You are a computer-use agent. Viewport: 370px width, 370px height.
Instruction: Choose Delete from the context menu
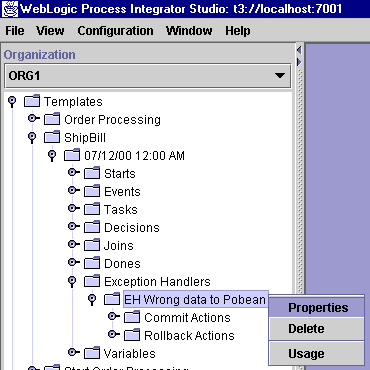317,329
